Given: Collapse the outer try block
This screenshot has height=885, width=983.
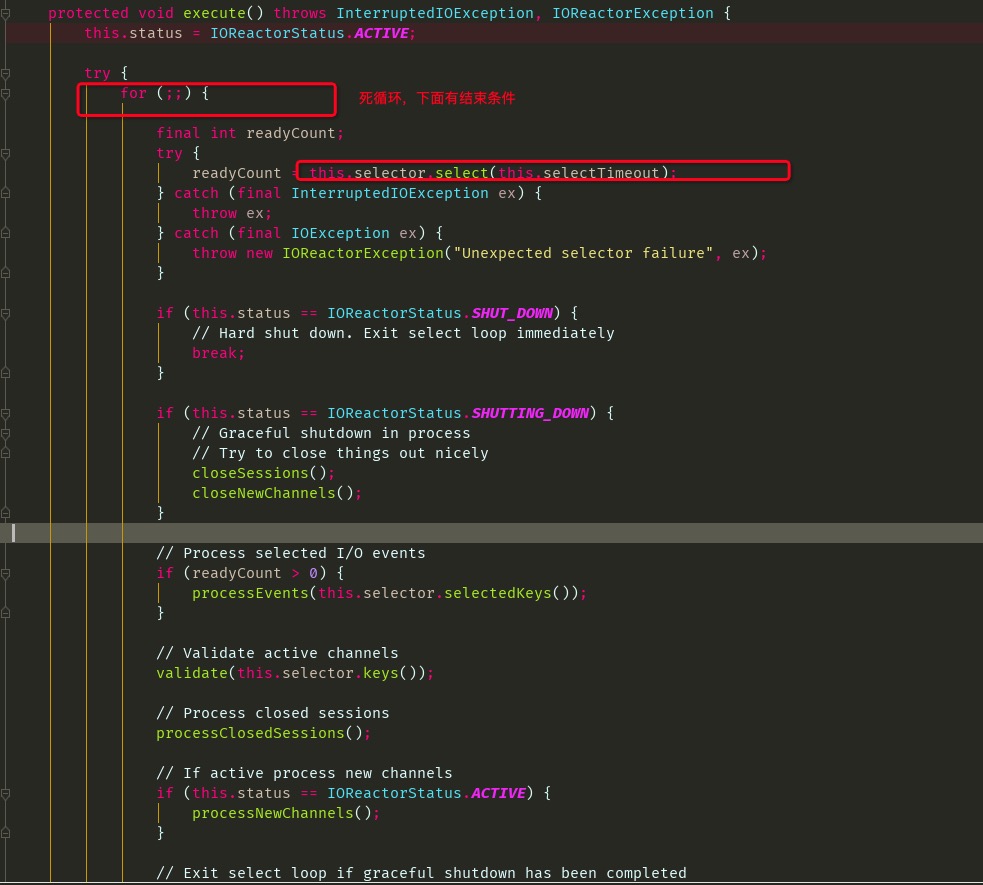Looking at the screenshot, I should [5, 72].
